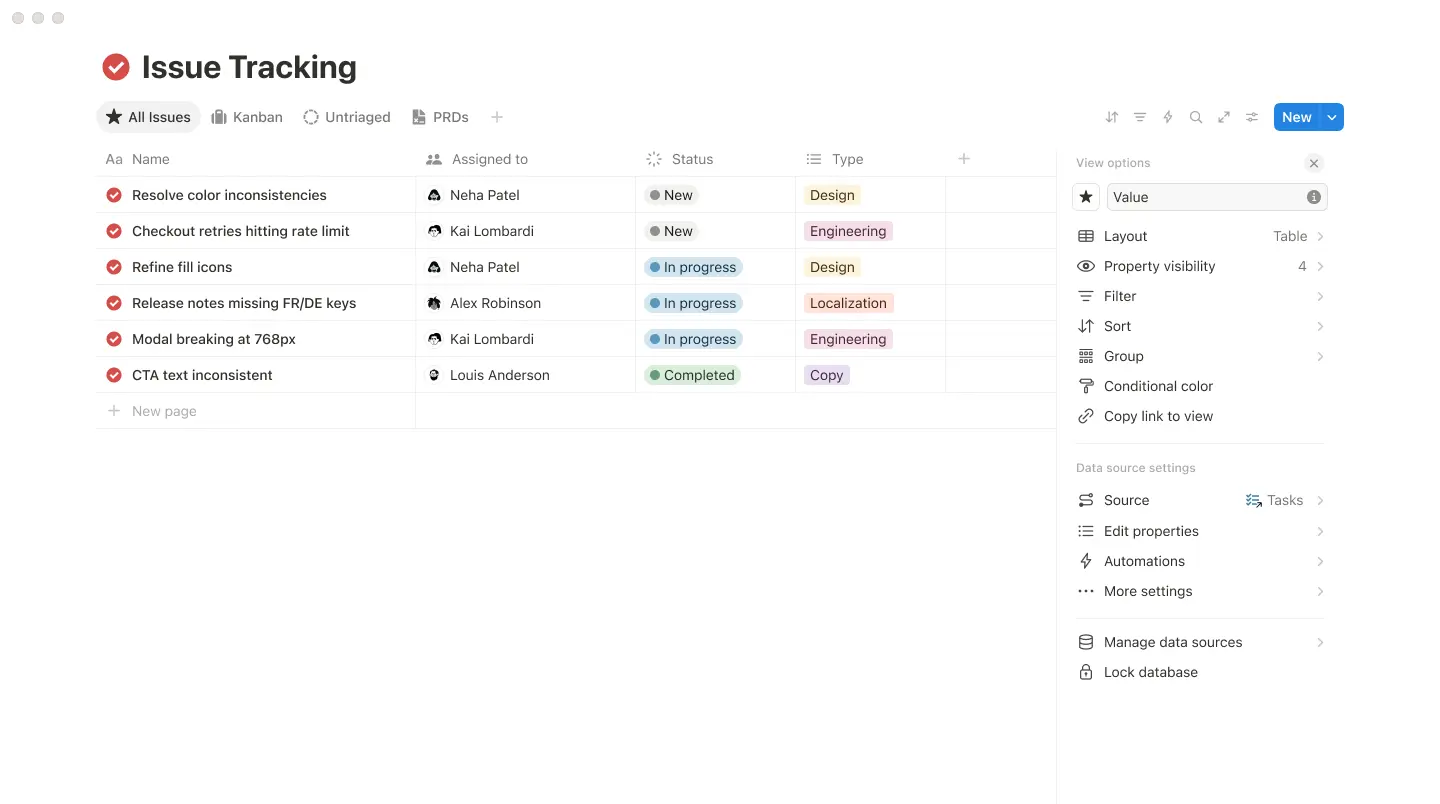The height and width of the screenshot is (804, 1440).
Task: Open search with the magnifier icon
Action: (x=1195, y=117)
